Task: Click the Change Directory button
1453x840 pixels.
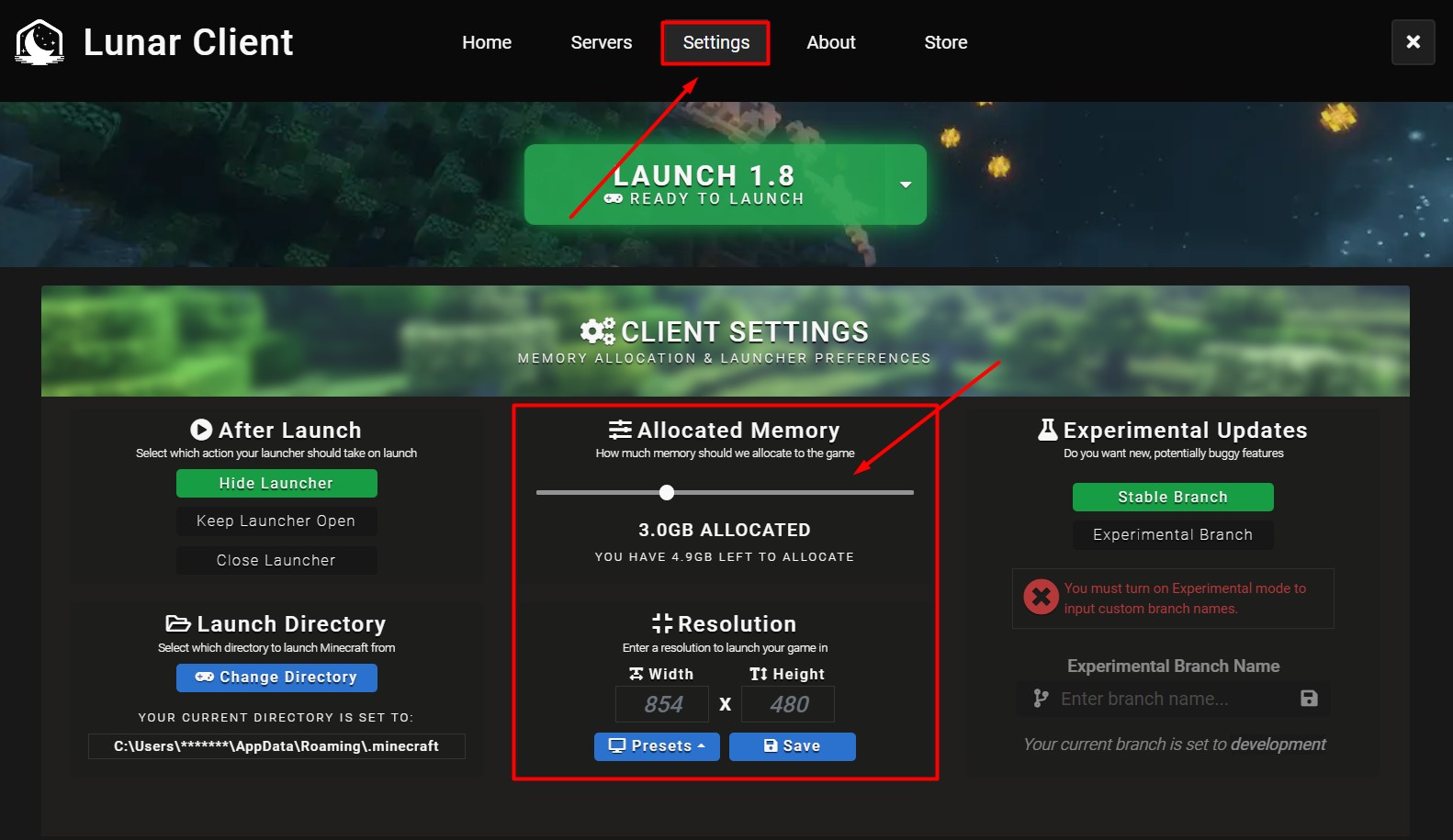Action: 276,678
